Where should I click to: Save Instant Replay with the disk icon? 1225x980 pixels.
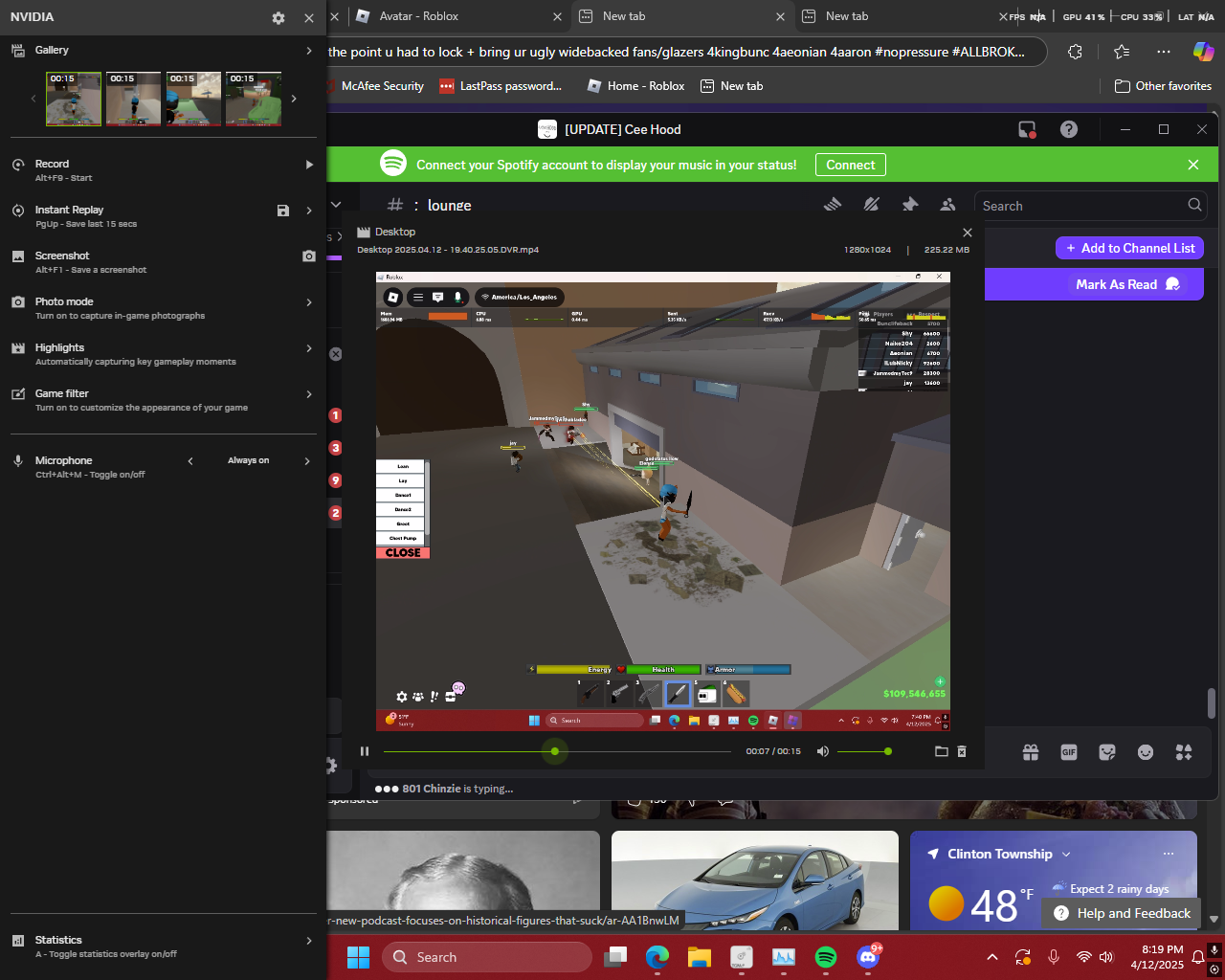[x=283, y=211]
